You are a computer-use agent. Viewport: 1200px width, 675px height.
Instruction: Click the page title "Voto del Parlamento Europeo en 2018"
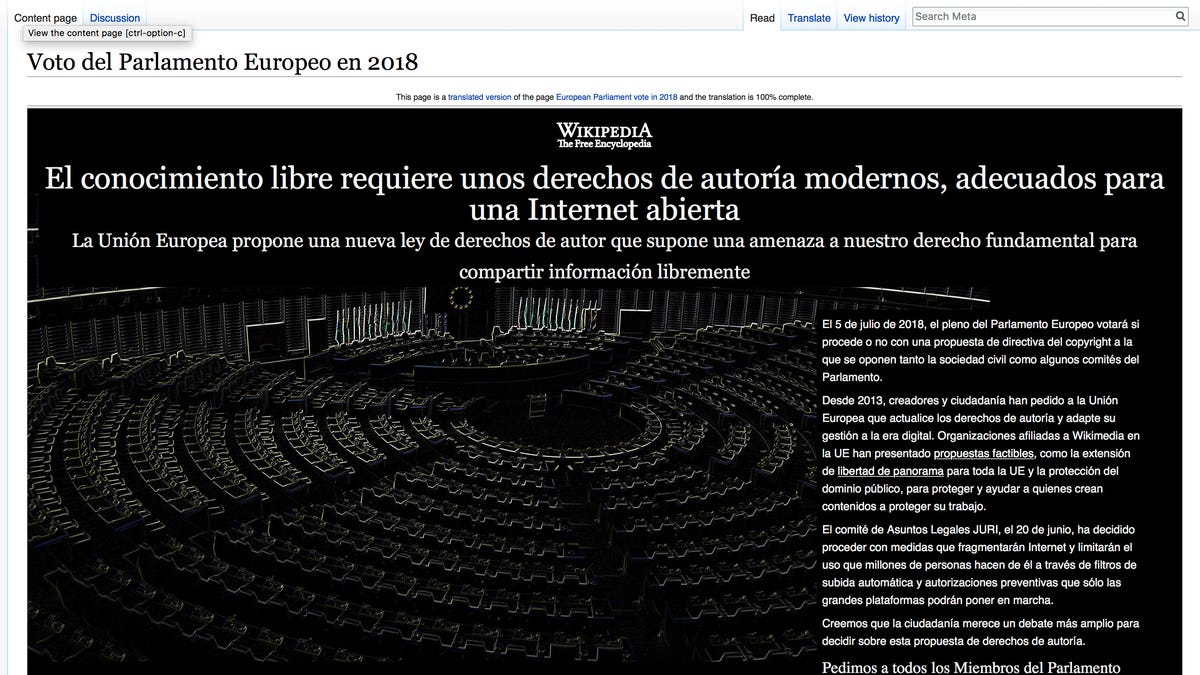click(x=222, y=62)
